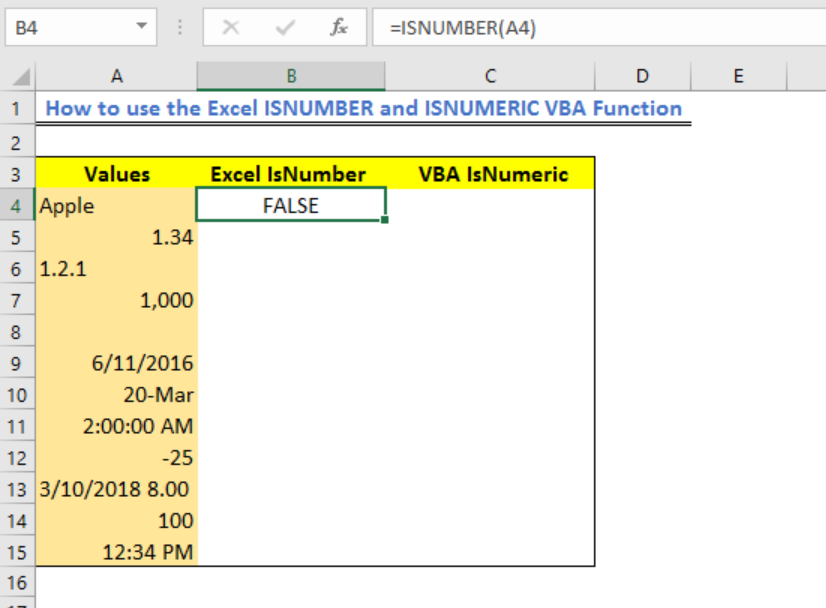Select column D header
This screenshot has height=608, width=826.
coord(642,76)
